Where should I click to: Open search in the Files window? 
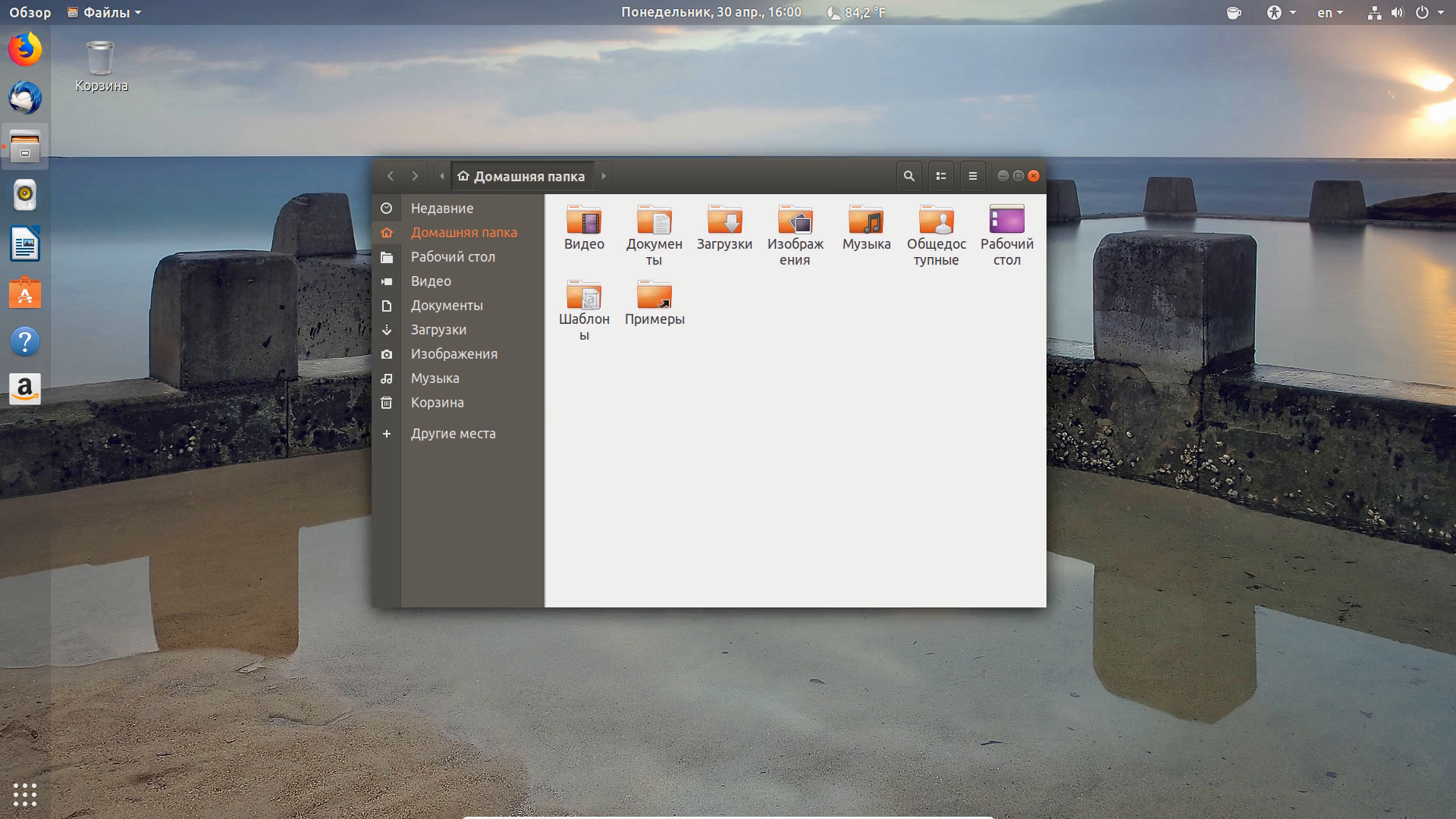coord(908,176)
